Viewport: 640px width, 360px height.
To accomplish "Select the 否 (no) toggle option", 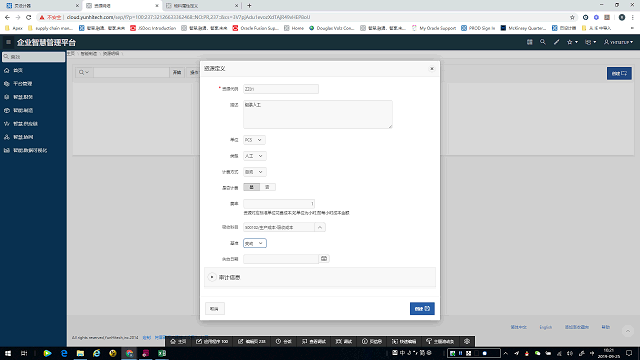I will click(x=267, y=187).
